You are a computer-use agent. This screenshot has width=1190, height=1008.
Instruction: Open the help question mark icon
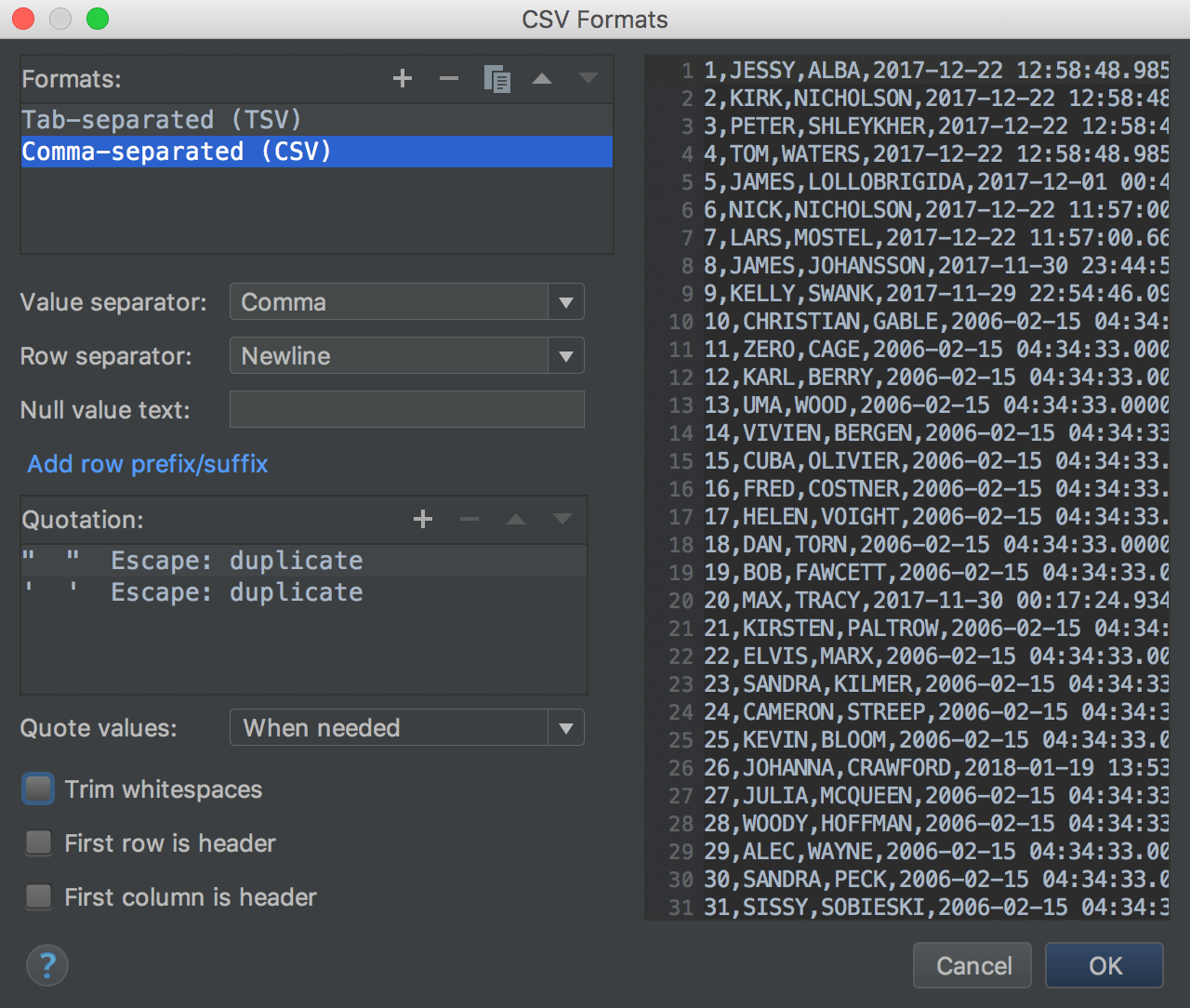(x=47, y=965)
